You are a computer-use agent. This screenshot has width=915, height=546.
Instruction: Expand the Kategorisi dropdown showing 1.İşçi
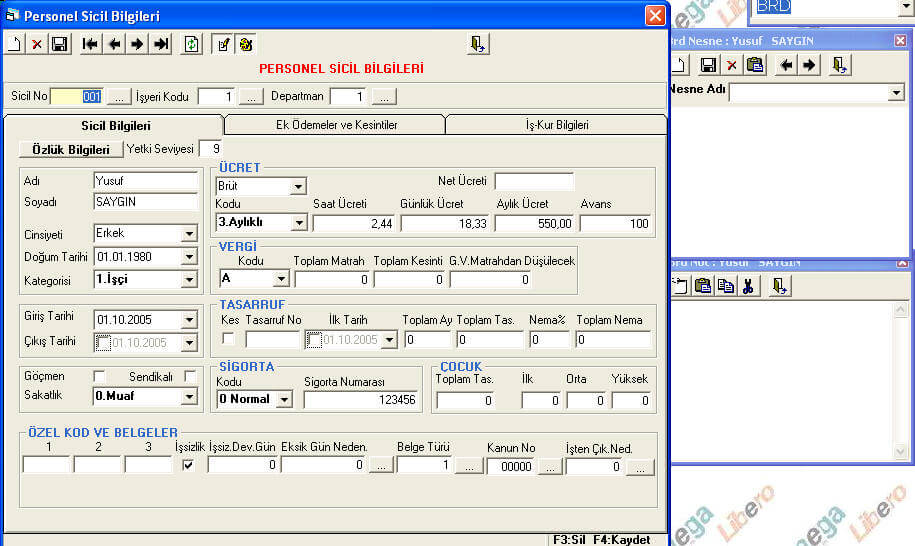click(x=189, y=280)
